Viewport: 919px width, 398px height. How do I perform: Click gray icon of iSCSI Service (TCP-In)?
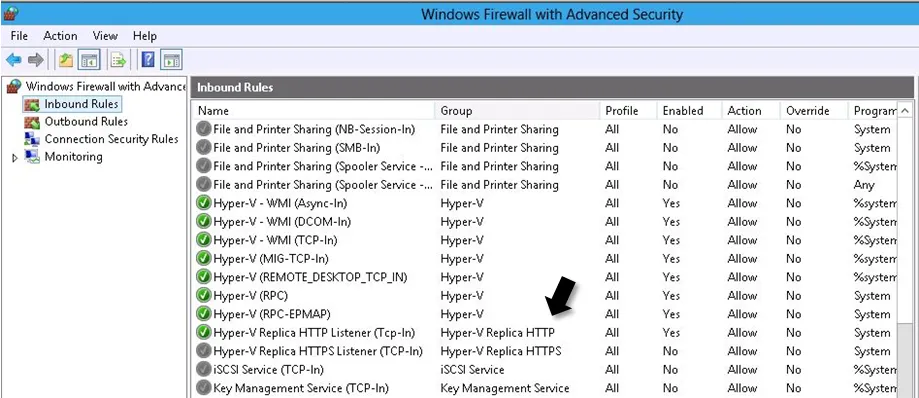pos(203,370)
